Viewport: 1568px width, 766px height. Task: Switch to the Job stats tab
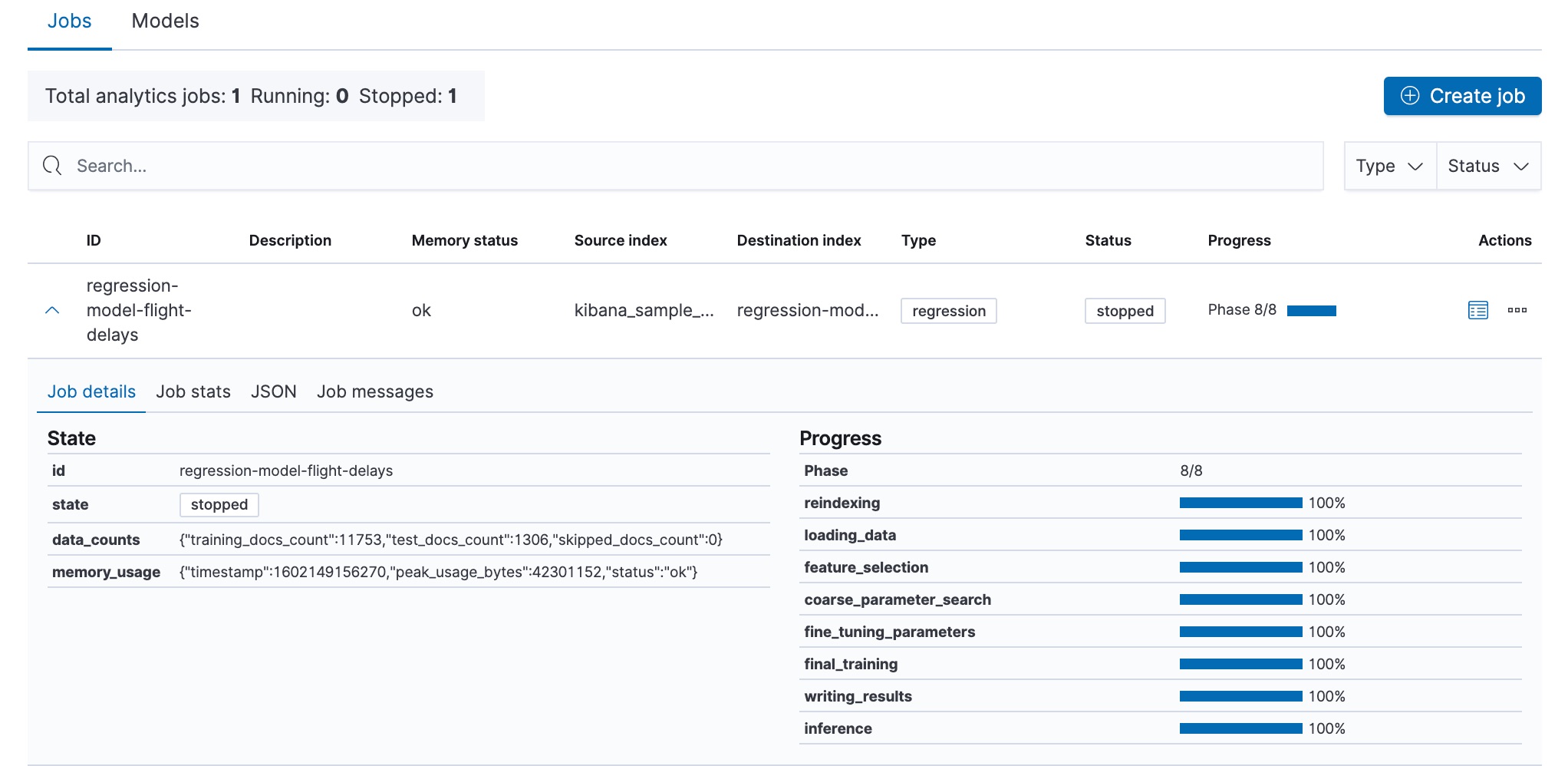(193, 391)
